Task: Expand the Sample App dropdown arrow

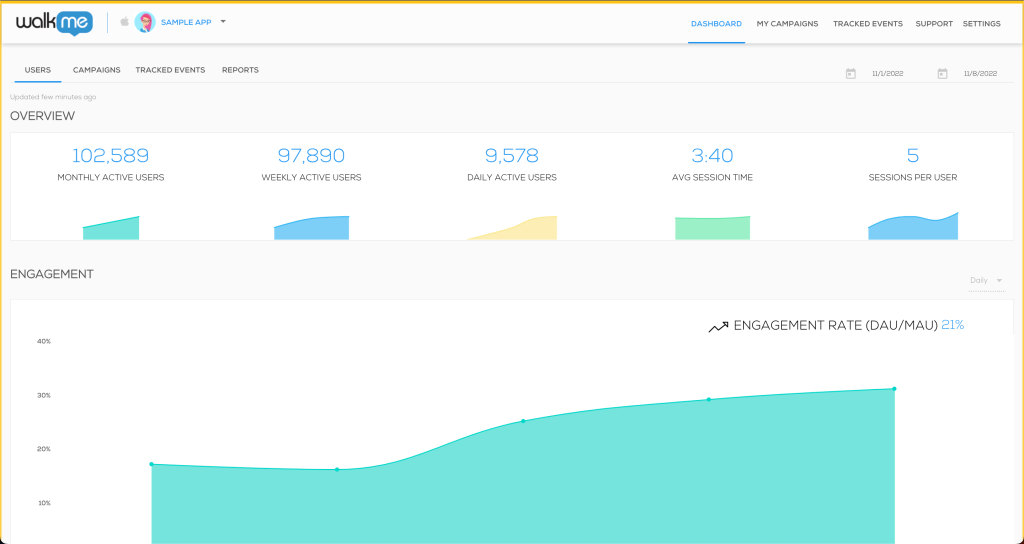Action: [x=223, y=21]
